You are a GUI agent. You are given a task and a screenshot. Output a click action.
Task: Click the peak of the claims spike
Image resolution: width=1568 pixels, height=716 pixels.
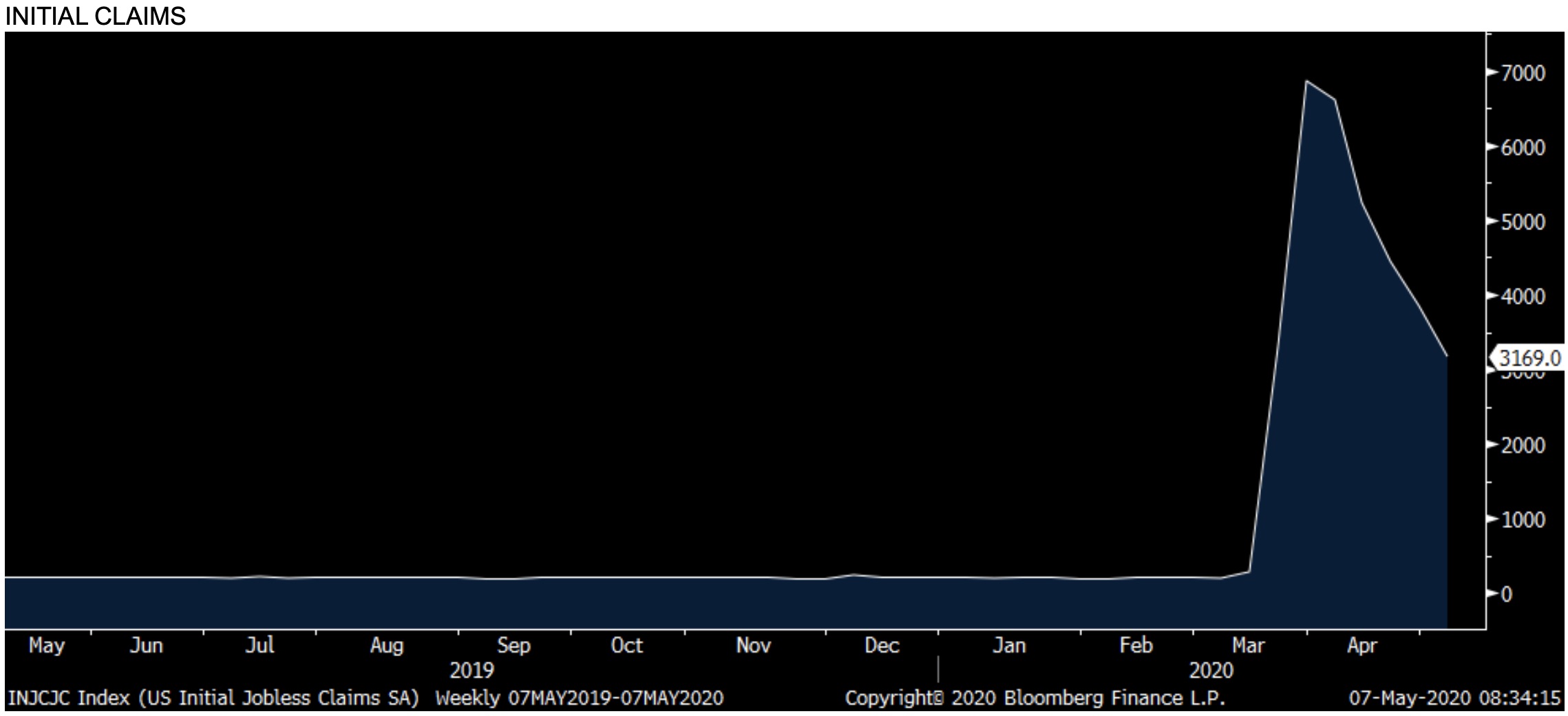click(1306, 81)
